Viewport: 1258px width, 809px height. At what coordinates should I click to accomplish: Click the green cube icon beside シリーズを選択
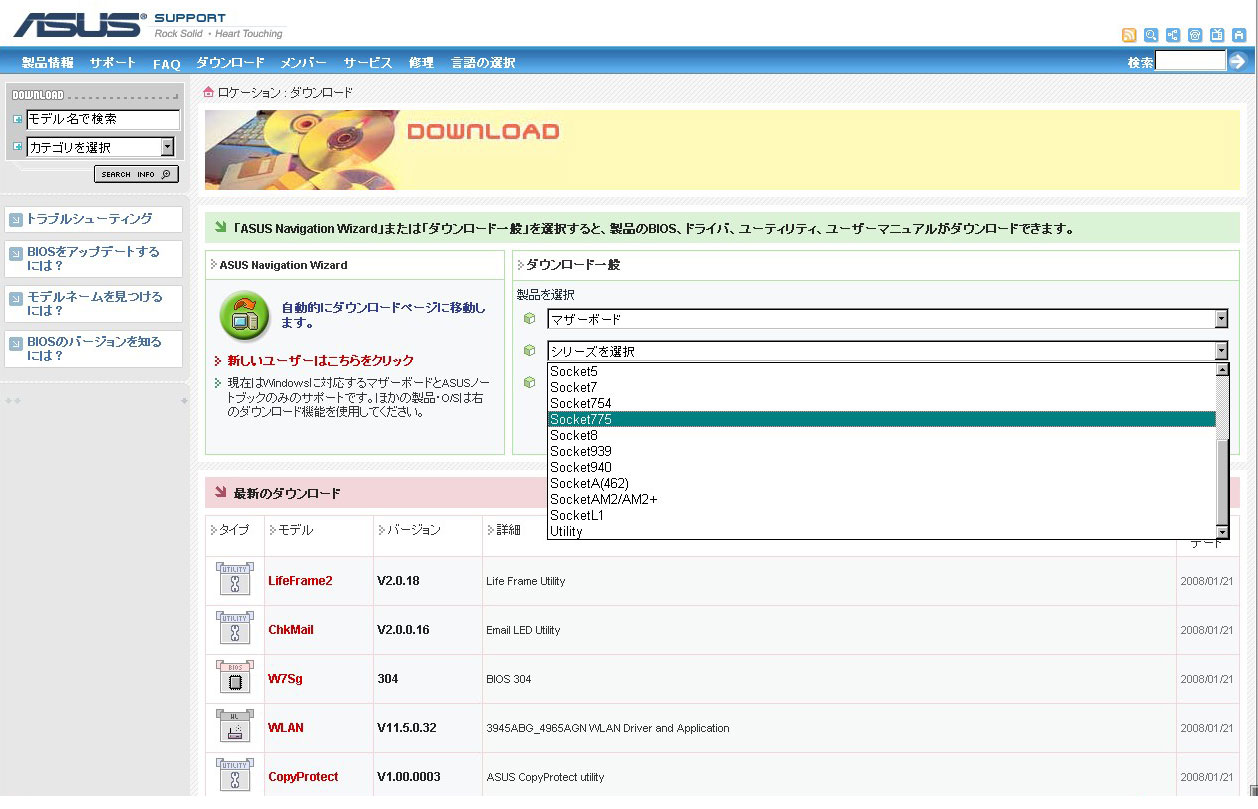click(x=530, y=350)
